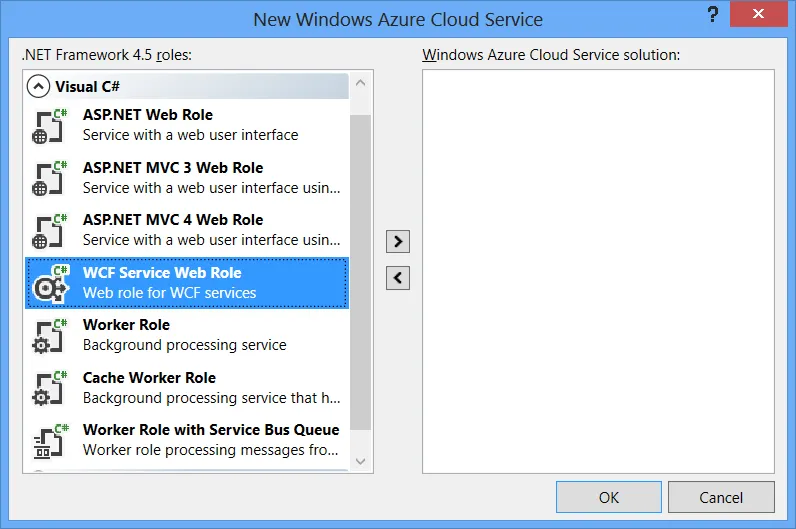The height and width of the screenshot is (529, 796).
Task: Click 'Background processing service' description
Action: coord(185,345)
